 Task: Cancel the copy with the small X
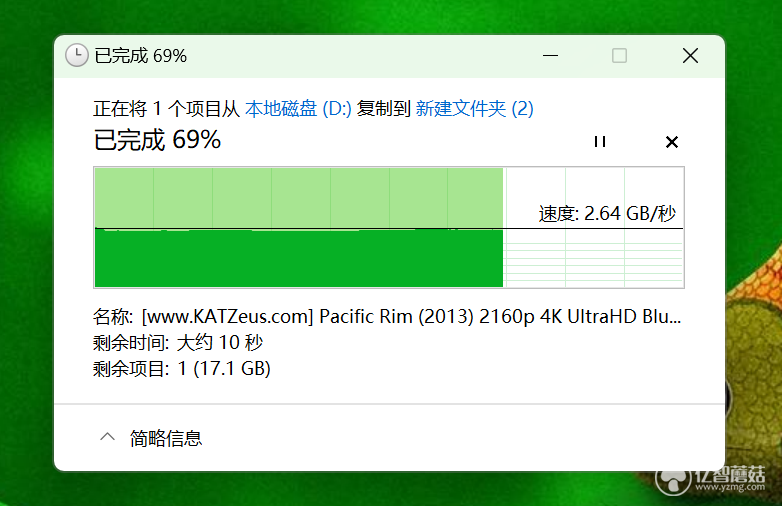coord(672,142)
